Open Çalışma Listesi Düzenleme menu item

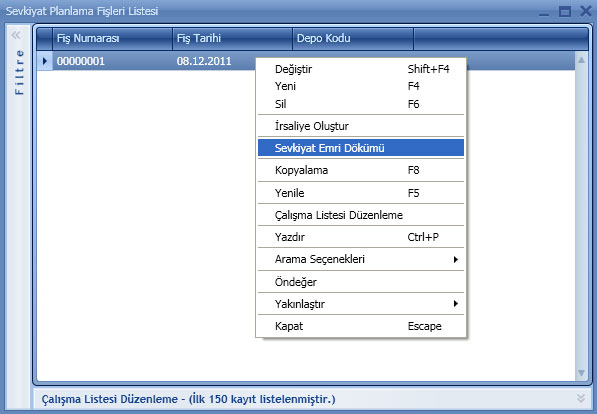tap(361, 215)
